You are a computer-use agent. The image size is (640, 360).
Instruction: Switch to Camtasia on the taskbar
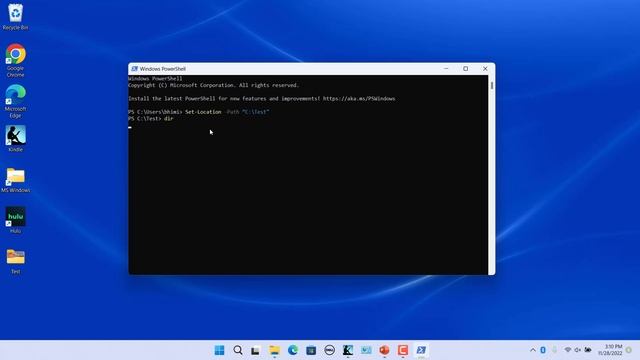coord(403,350)
